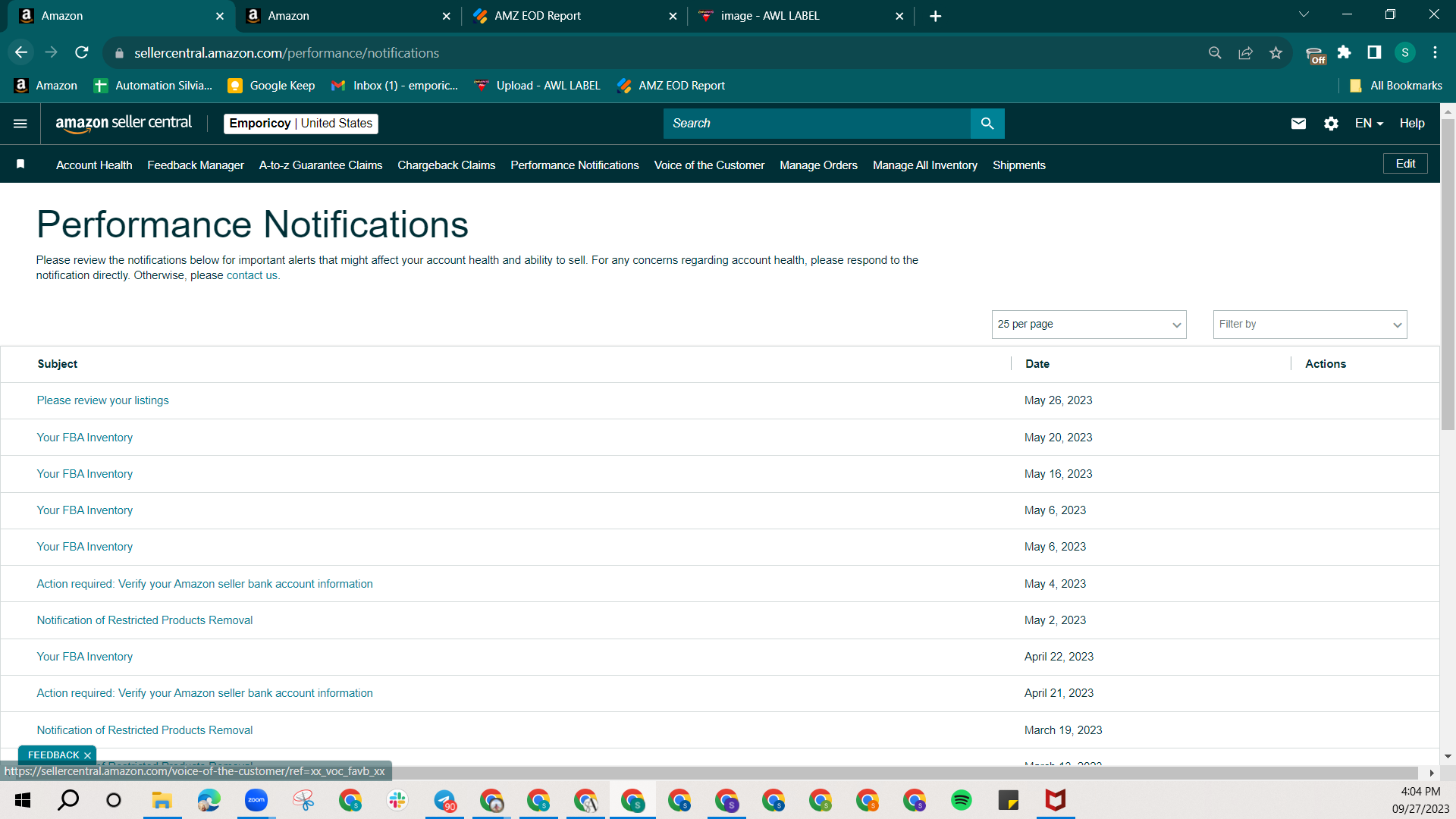Open Feedback Manager menu item
The width and height of the screenshot is (1456, 819).
tap(196, 165)
